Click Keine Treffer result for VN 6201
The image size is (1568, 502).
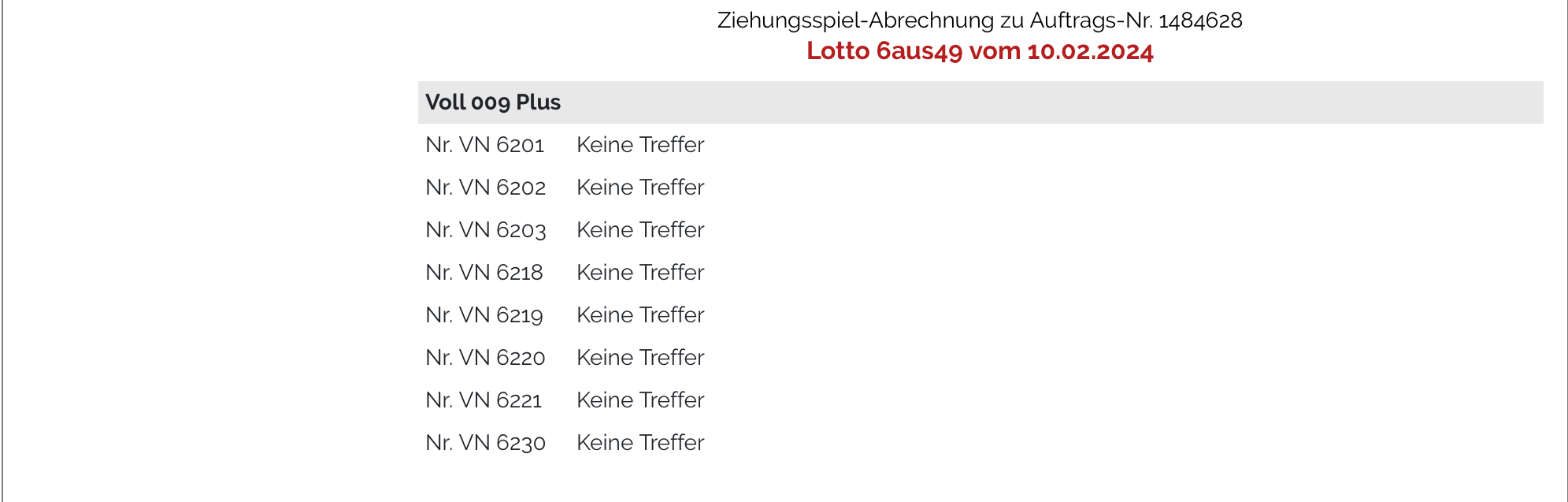pos(640,145)
